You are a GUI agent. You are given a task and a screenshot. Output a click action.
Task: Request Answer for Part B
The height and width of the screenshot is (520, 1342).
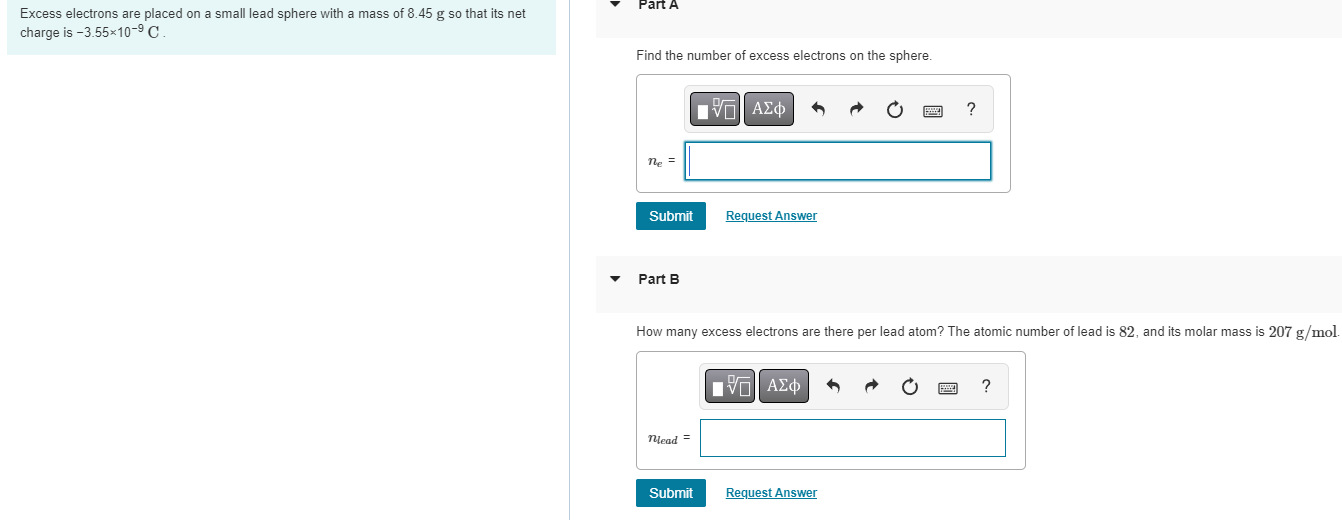tap(771, 493)
